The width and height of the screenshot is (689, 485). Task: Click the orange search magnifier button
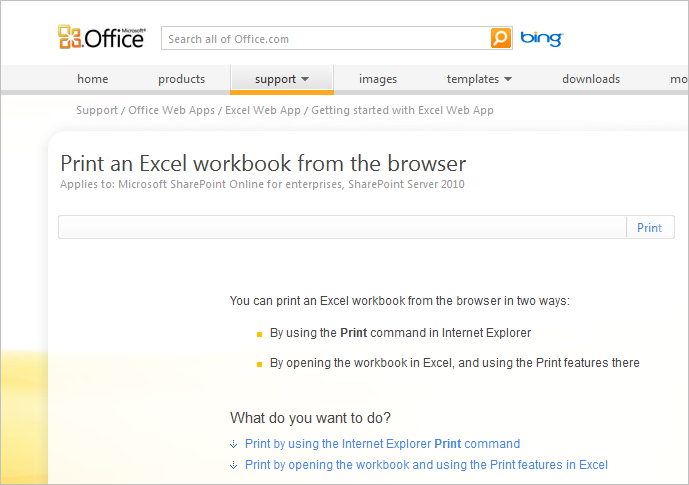click(x=500, y=38)
